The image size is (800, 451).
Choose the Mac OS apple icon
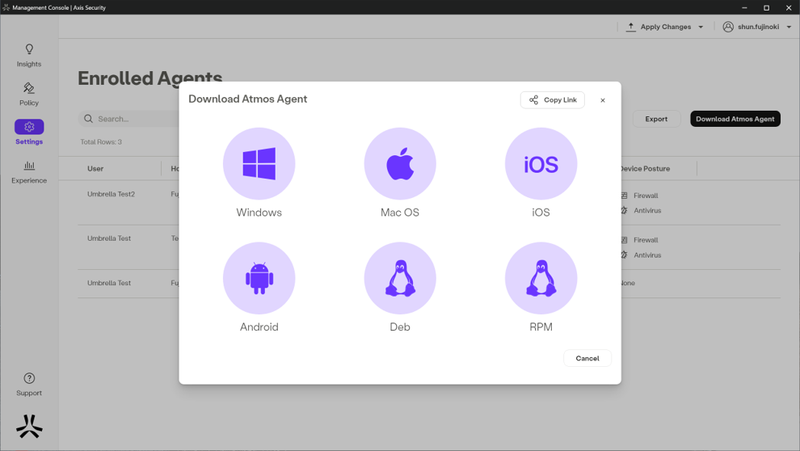(x=400, y=164)
